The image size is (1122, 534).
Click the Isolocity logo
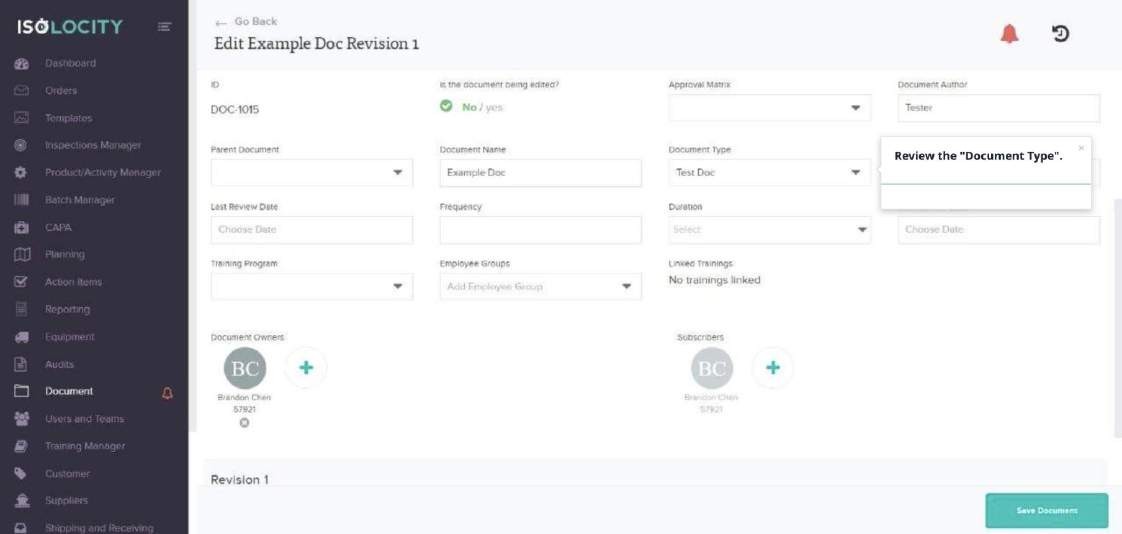click(x=70, y=27)
